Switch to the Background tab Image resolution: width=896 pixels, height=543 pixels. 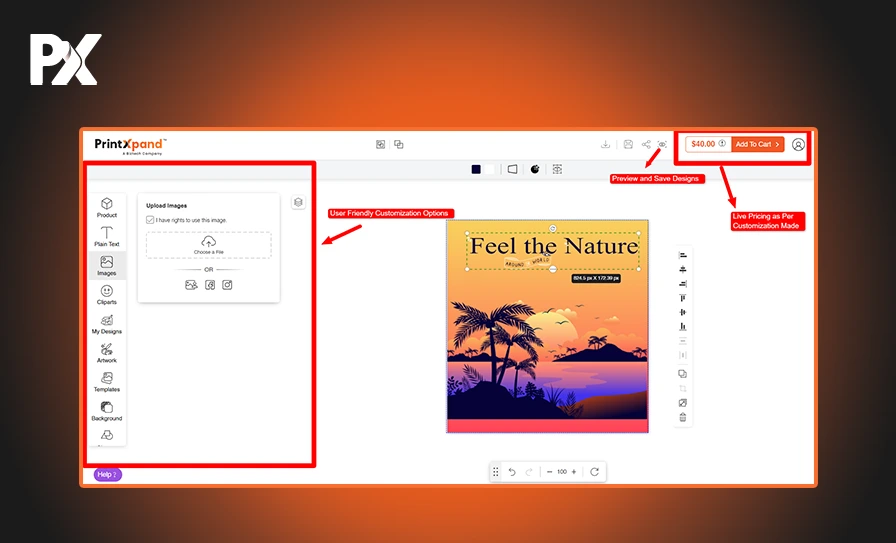point(107,410)
